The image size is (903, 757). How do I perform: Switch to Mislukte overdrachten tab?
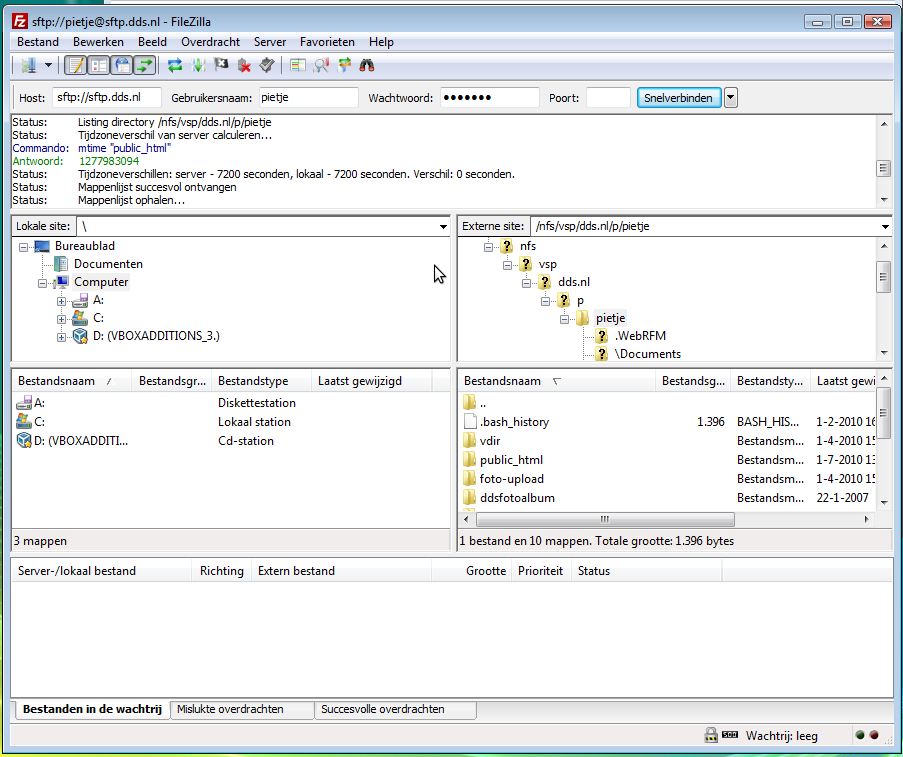(242, 709)
